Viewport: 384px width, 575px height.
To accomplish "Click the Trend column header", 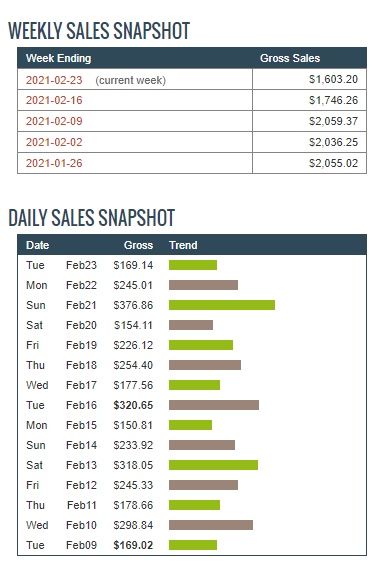I will 183,245.
